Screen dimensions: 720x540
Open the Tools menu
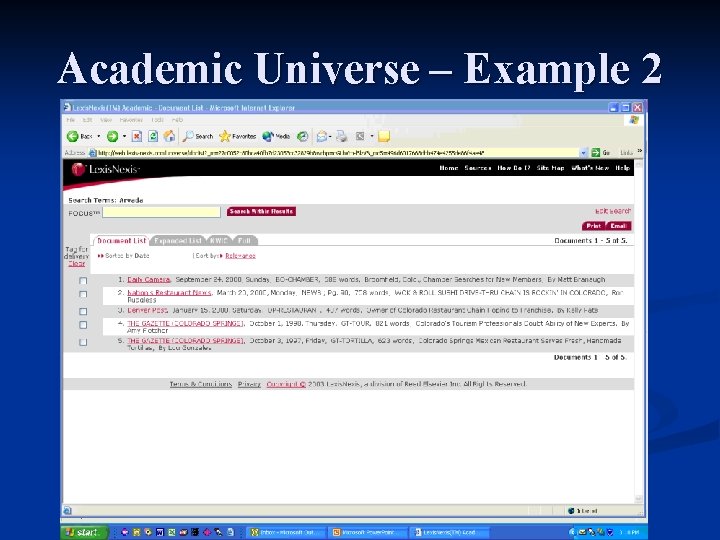(158, 120)
